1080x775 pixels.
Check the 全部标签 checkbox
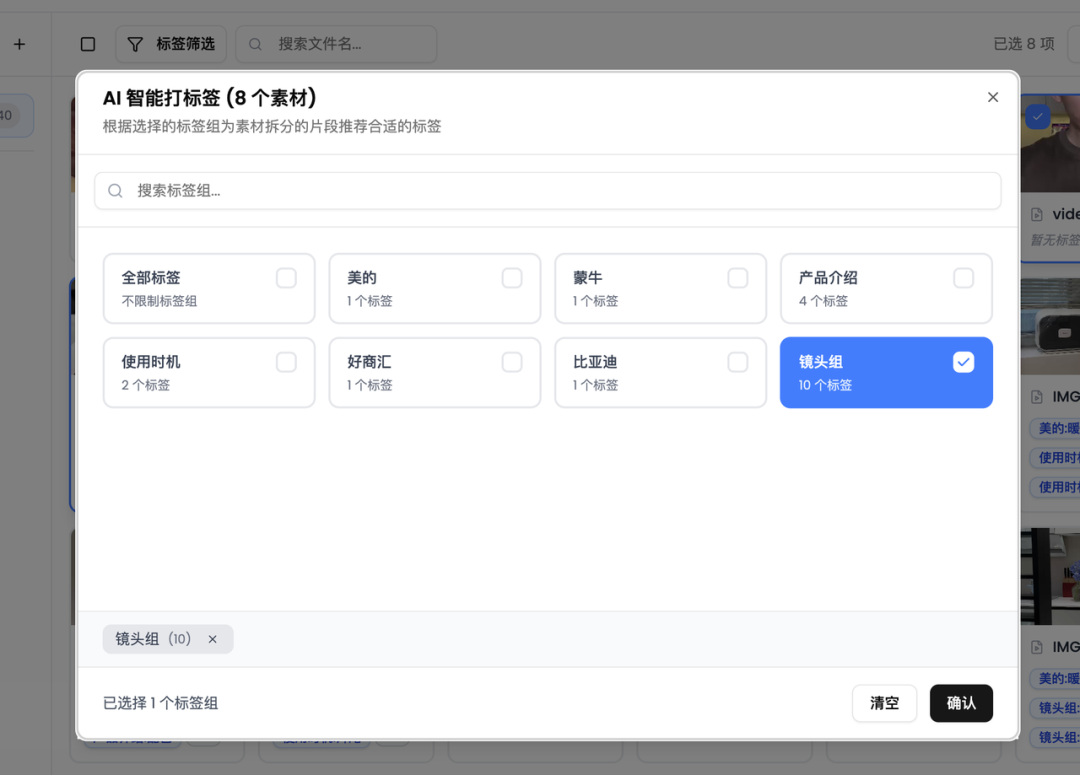click(x=286, y=278)
